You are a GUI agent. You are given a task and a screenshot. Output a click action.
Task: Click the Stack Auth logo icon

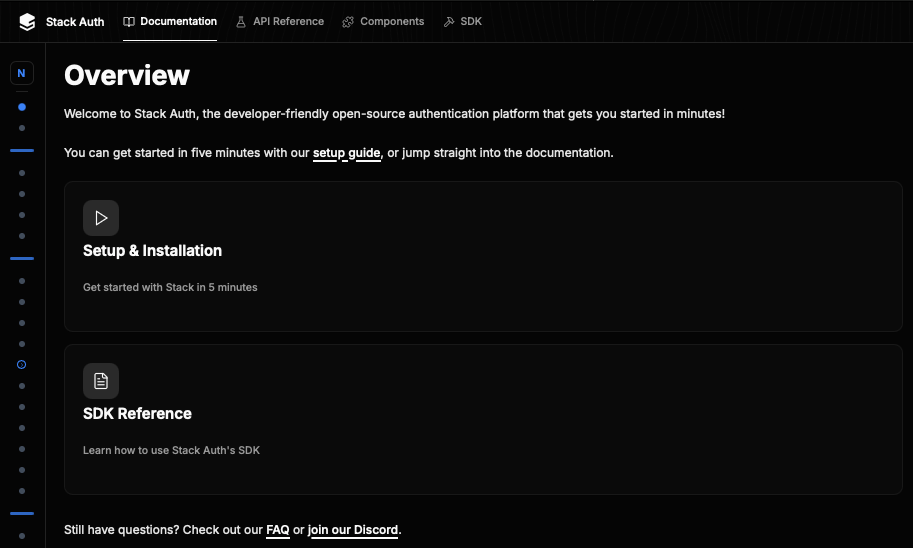click(x=27, y=22)
